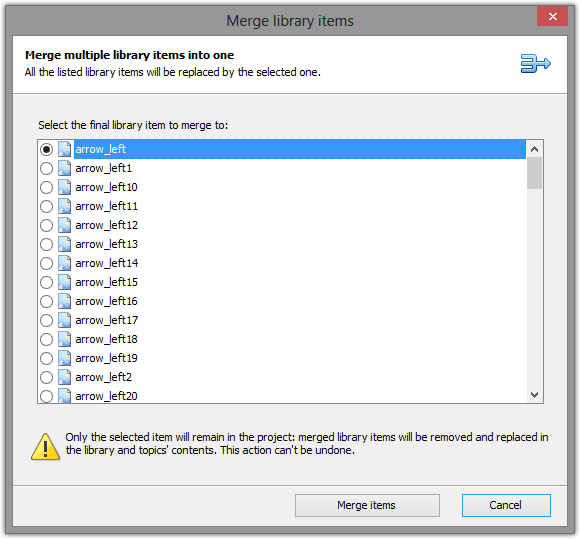Click the image file icon of arrow_left13

point(64,244)
